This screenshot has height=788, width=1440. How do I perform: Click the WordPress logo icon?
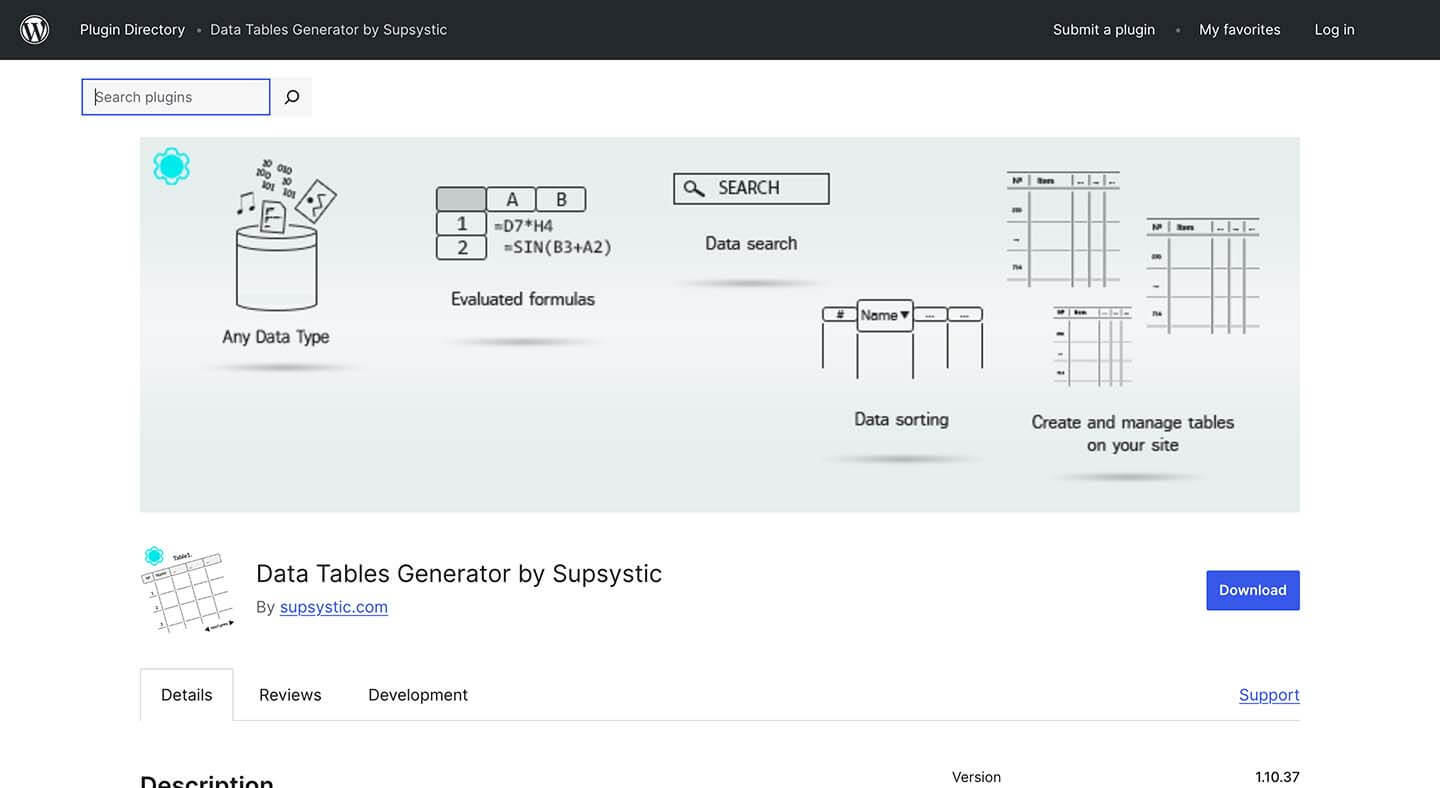coord(35,30)
